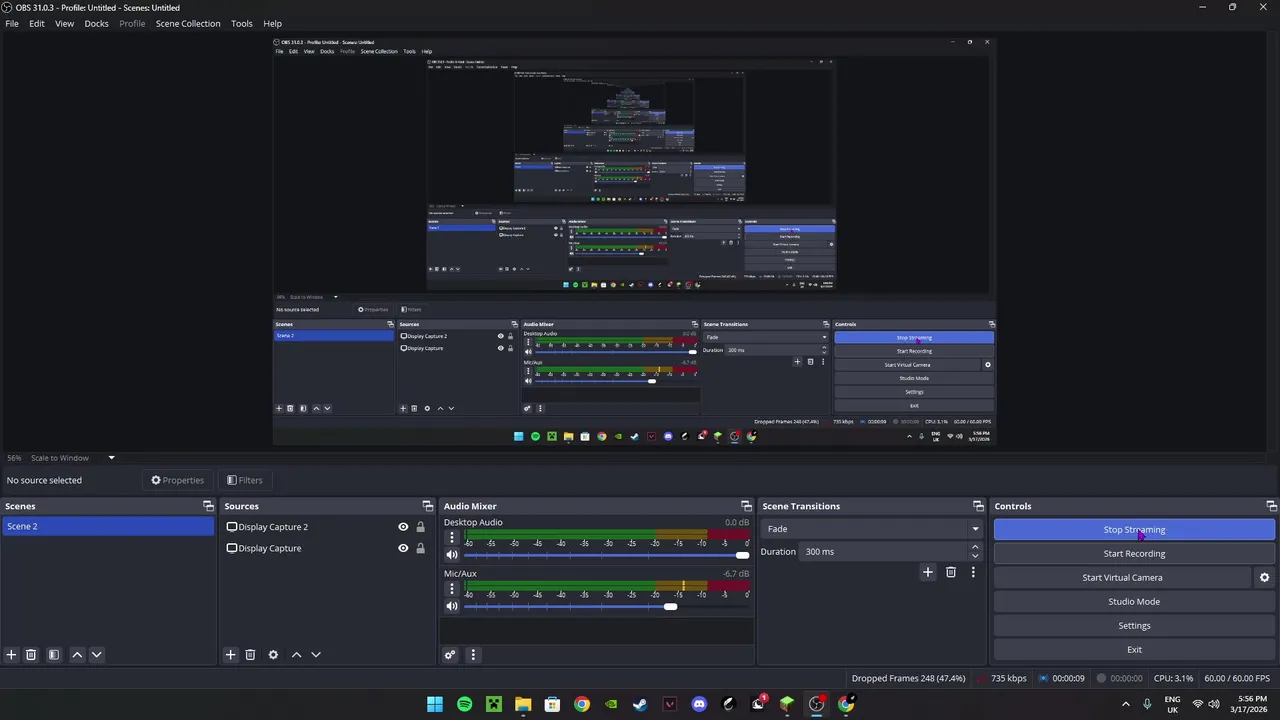Show hidden system tray icons chevron
Image resolution: width=1280 pixels, height=720 pixels.
click(x=1128, y=704)
